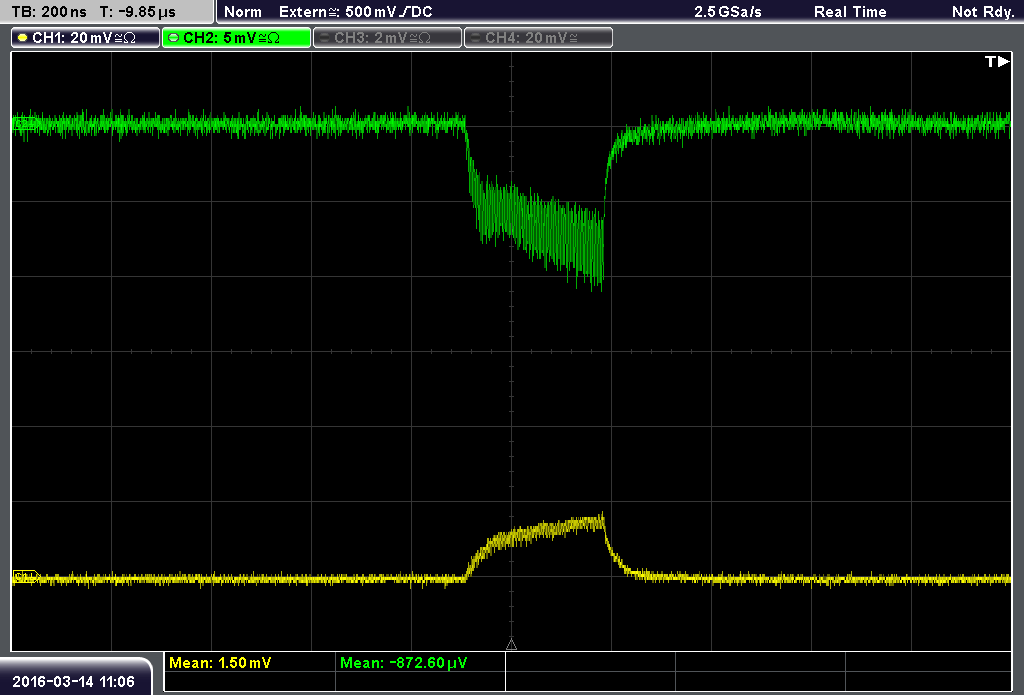Click the Extern 500 mV DC trigger source

355,12
